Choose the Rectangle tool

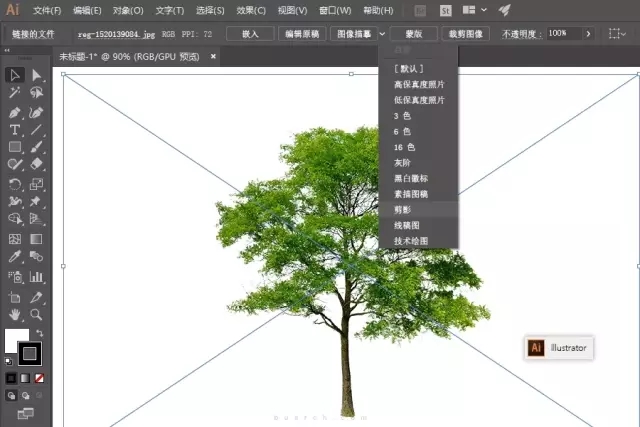coord(15,147)
